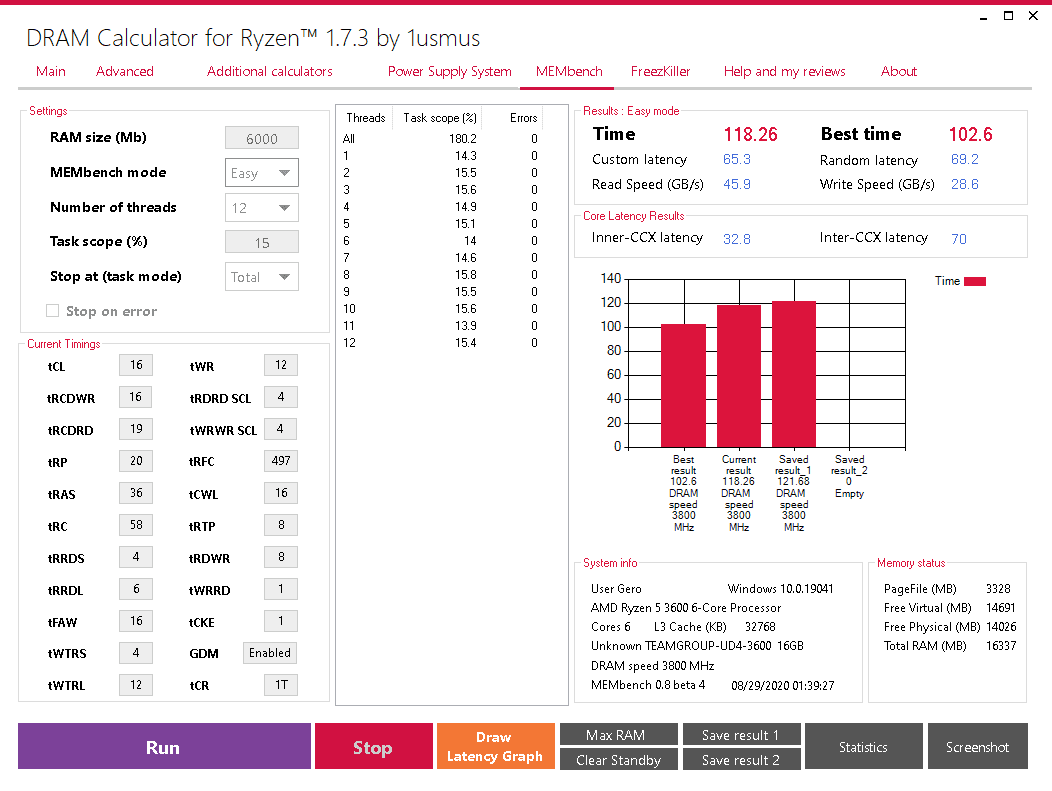Click the Free Physical (MB) value
Image resolution: width=1052 pixels, height=791 pixels.
1001,627
